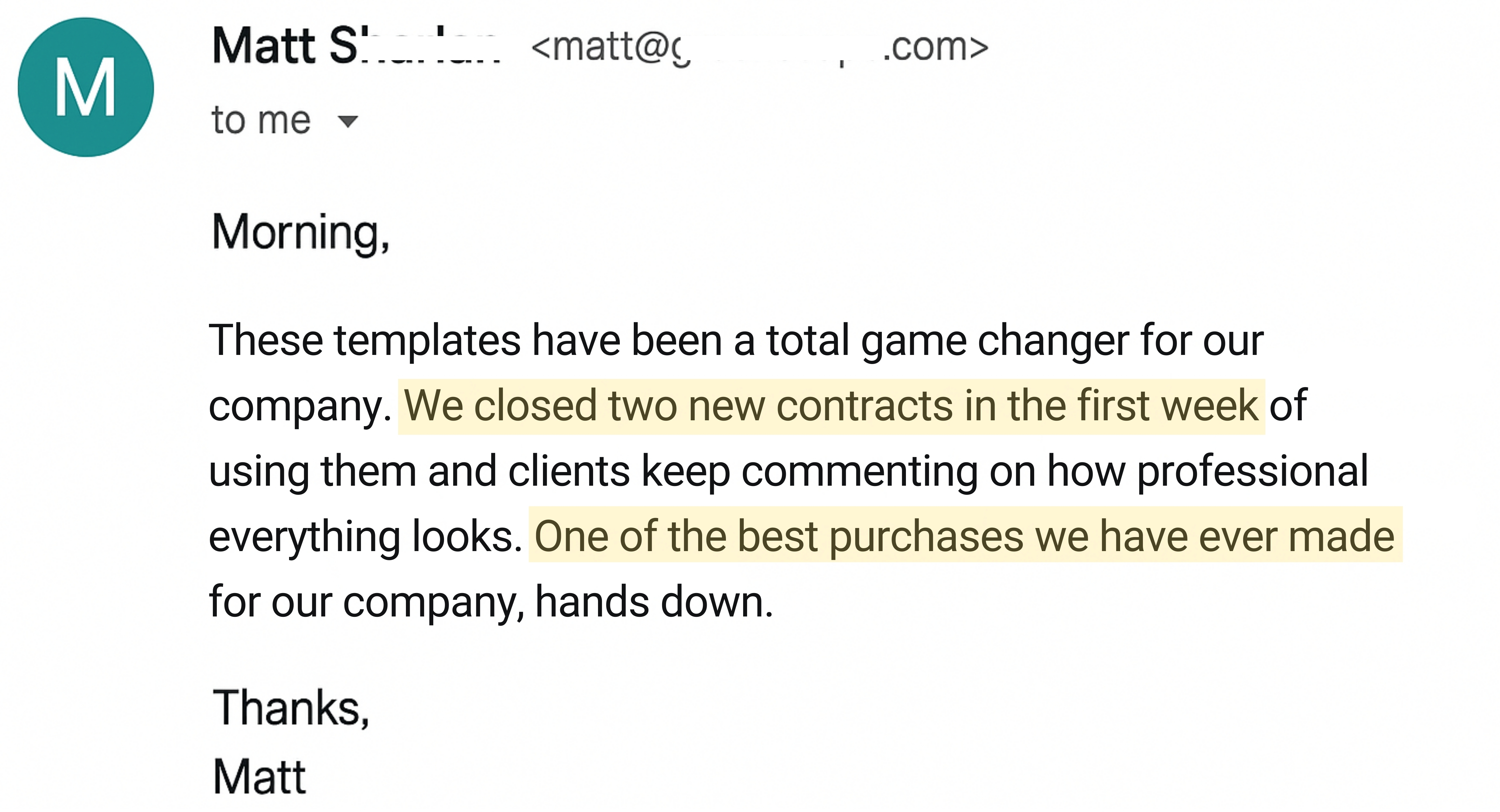Click the ".com>" end of sender email
The width and height of the screenshot is (1500, 812).
[x=935, y=47]
